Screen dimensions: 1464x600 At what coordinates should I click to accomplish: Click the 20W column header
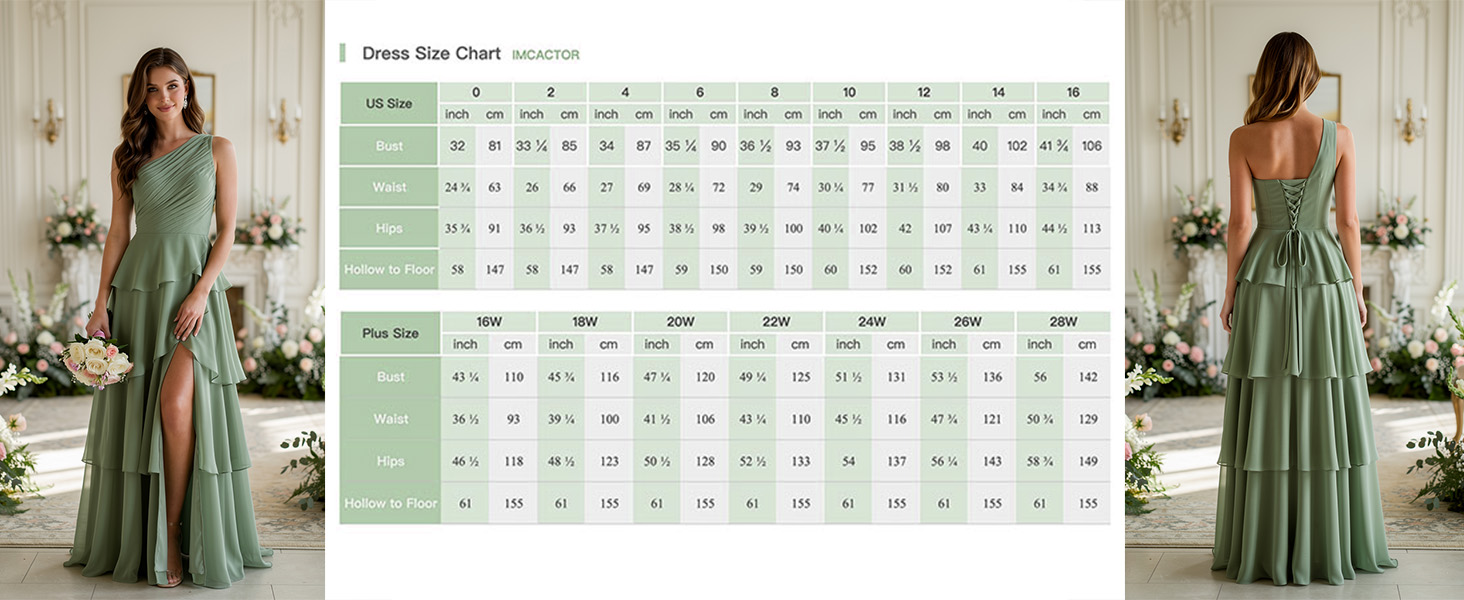680,322
